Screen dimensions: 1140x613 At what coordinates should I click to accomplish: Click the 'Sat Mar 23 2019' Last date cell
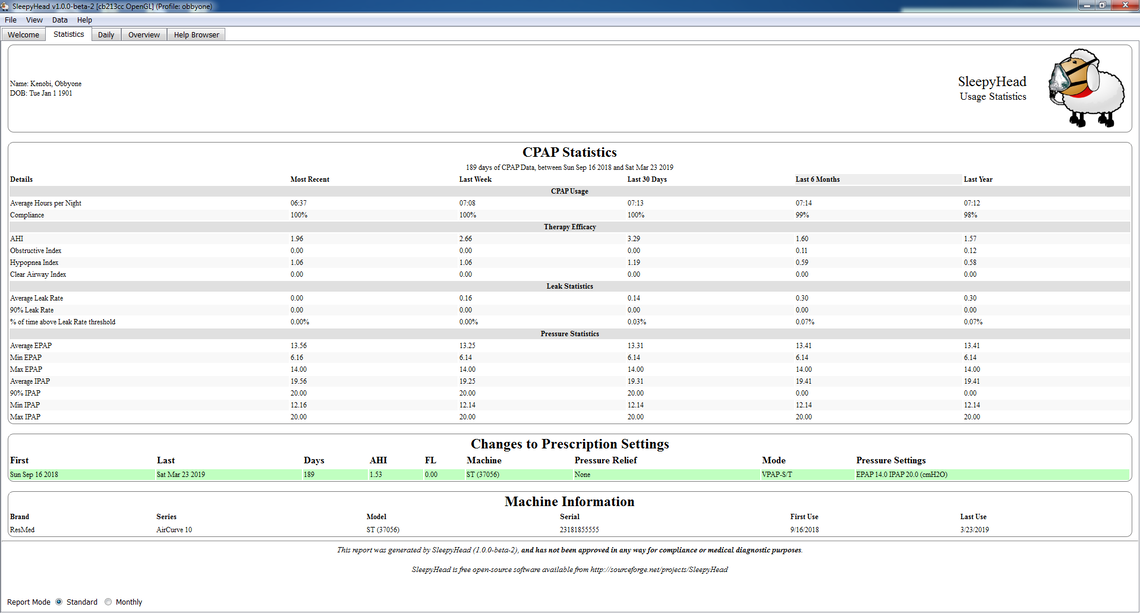180,475
